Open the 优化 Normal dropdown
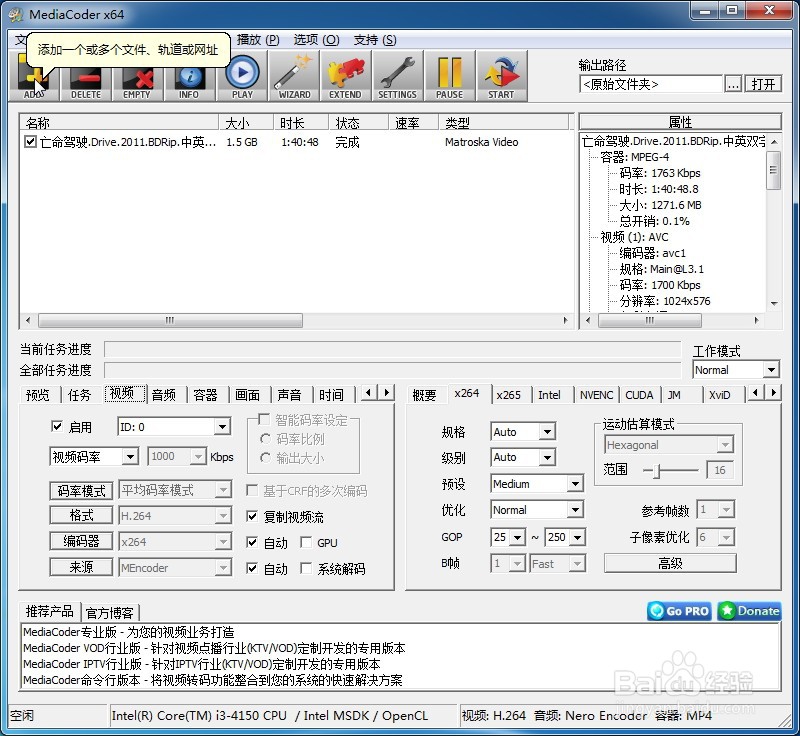Image resolution: width=800 pixels, height=736 pixels. pyautogui.click(x=576, y=510)
